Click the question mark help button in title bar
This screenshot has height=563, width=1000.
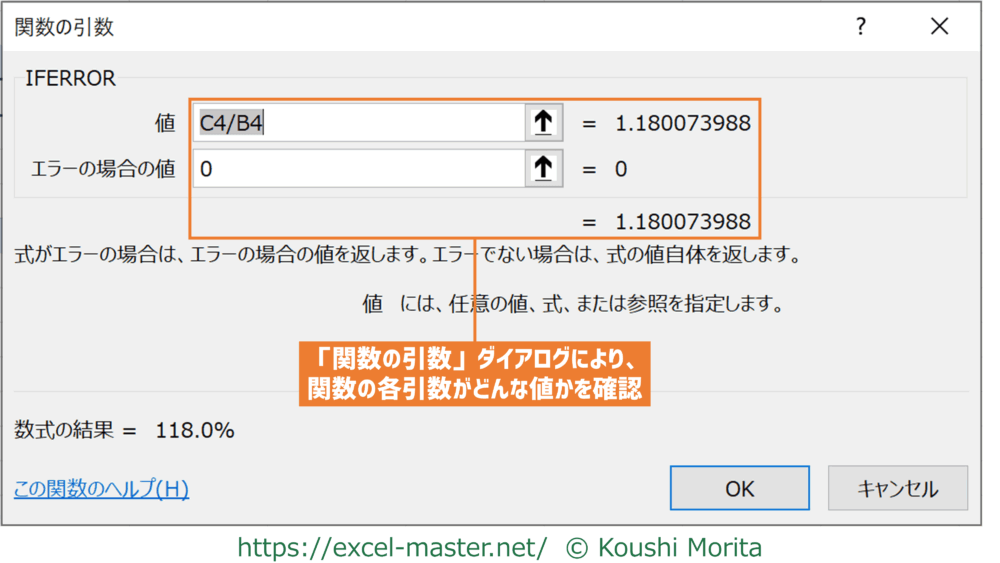860,28
